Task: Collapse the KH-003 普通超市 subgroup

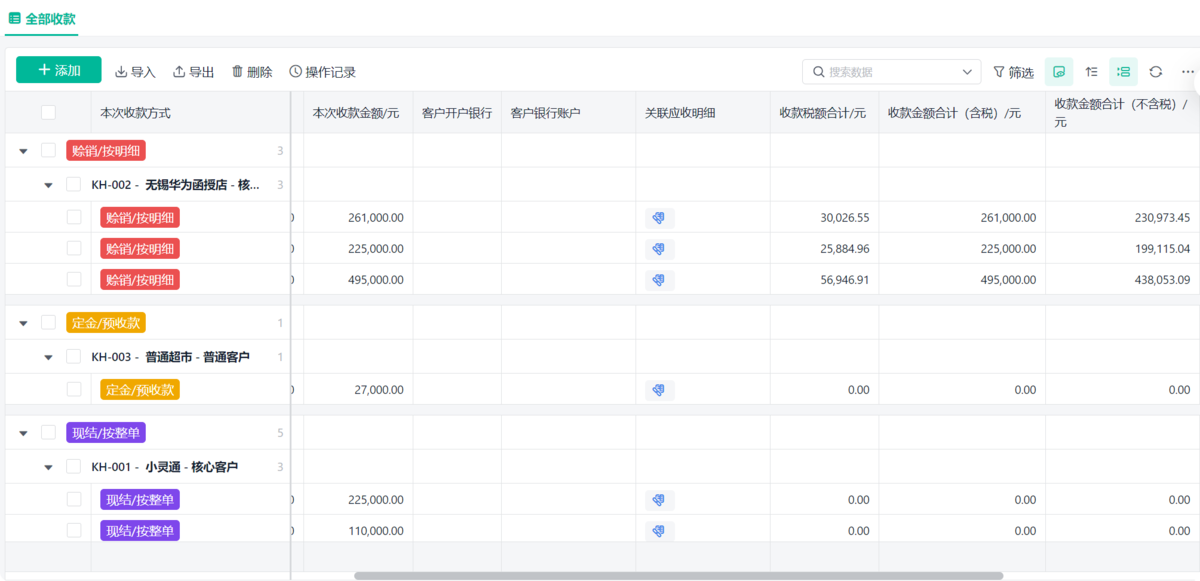Action: click(48, 357)
